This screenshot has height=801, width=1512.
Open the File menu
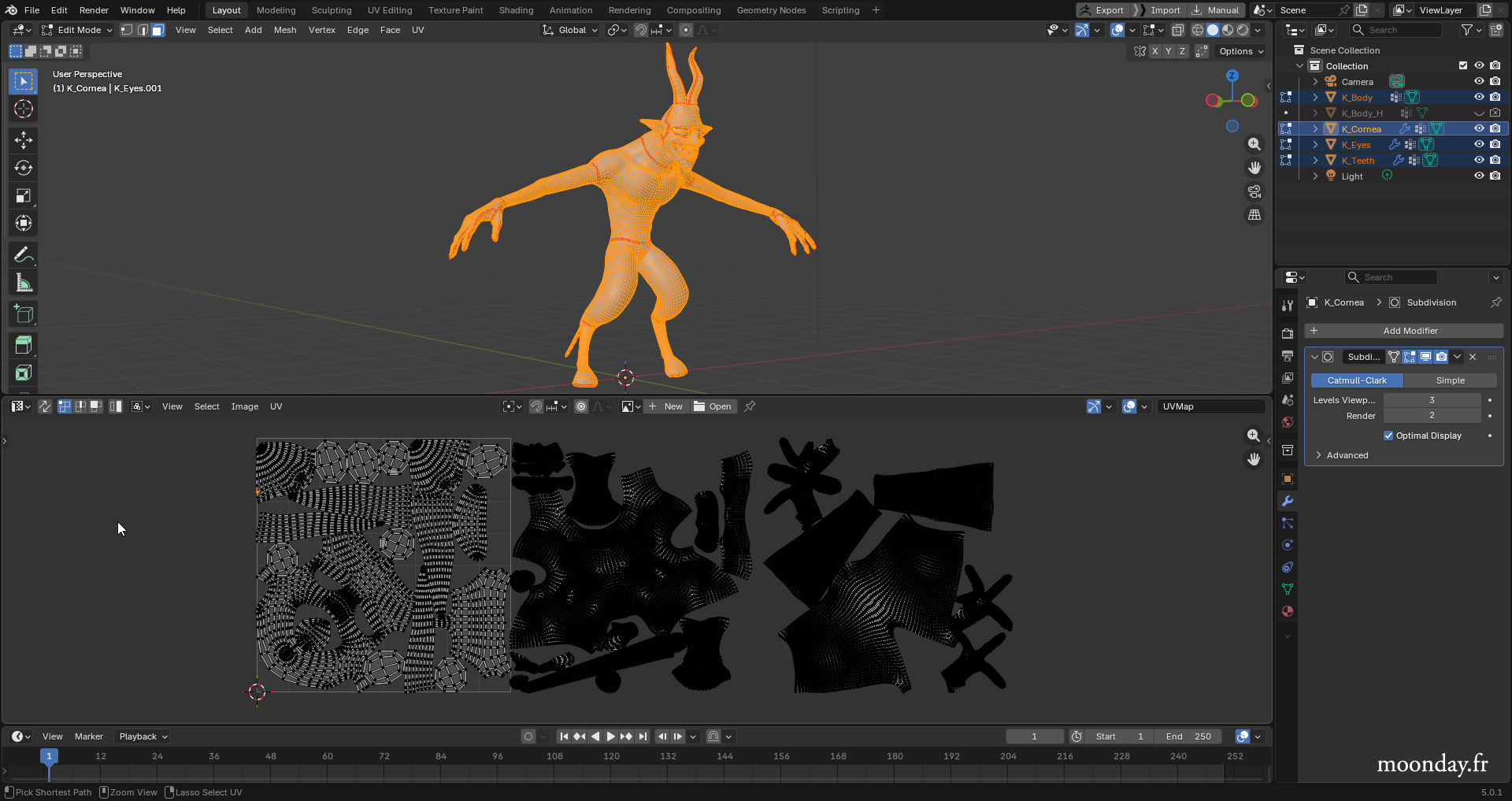pyautogui.click(x=31, y=10)
